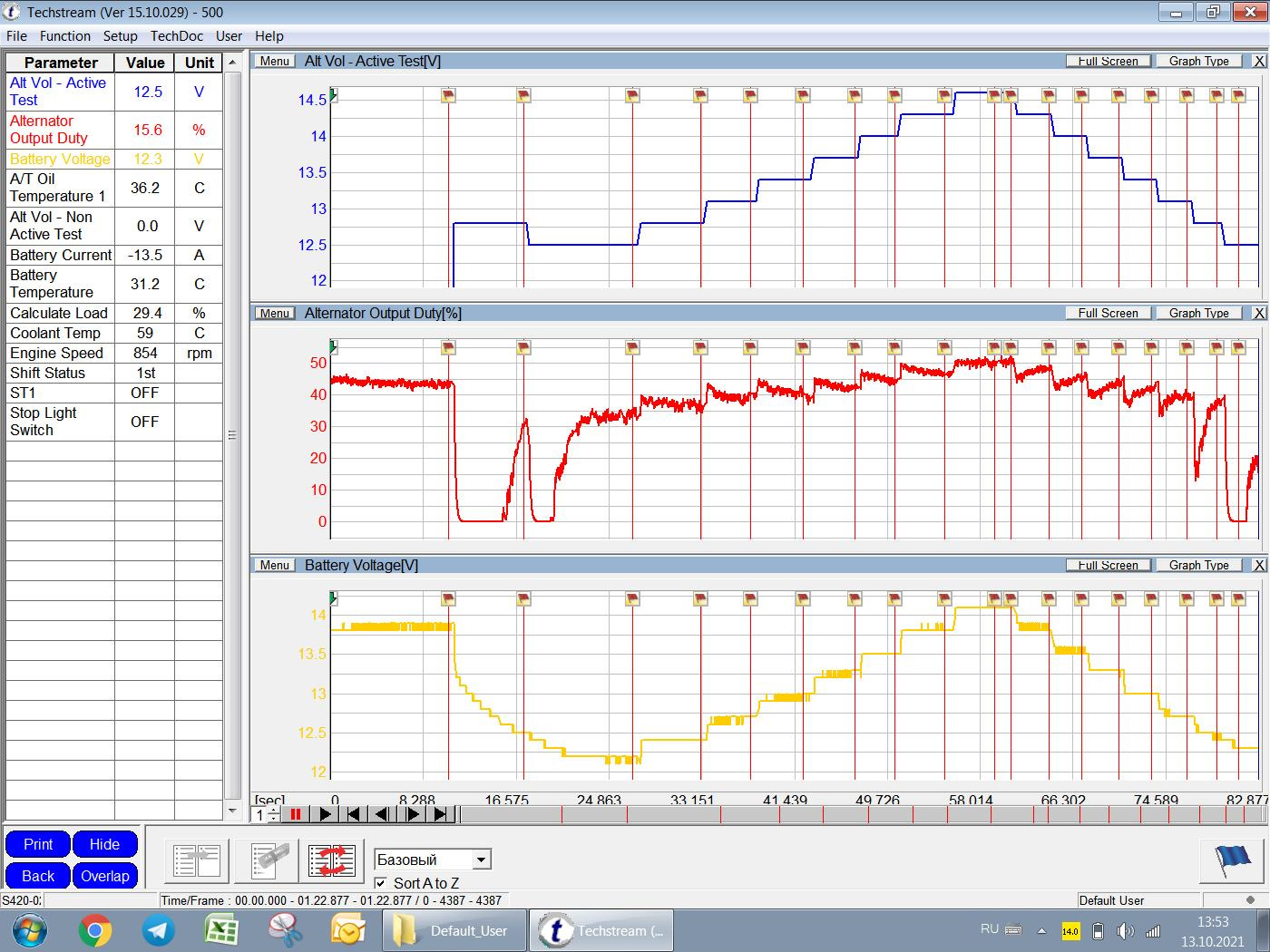This screenshot has height=952, width=1270.
Task: Step back one frame
Action: coord(382,814)
